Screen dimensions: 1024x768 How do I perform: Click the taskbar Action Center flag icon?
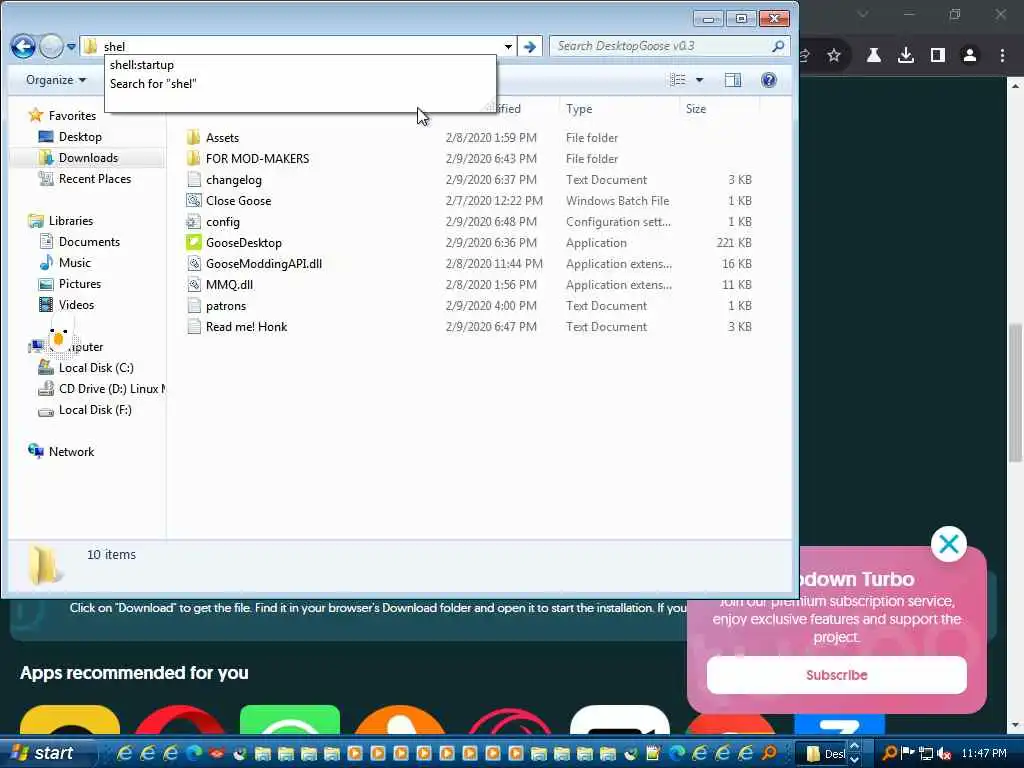click(908, 753)
